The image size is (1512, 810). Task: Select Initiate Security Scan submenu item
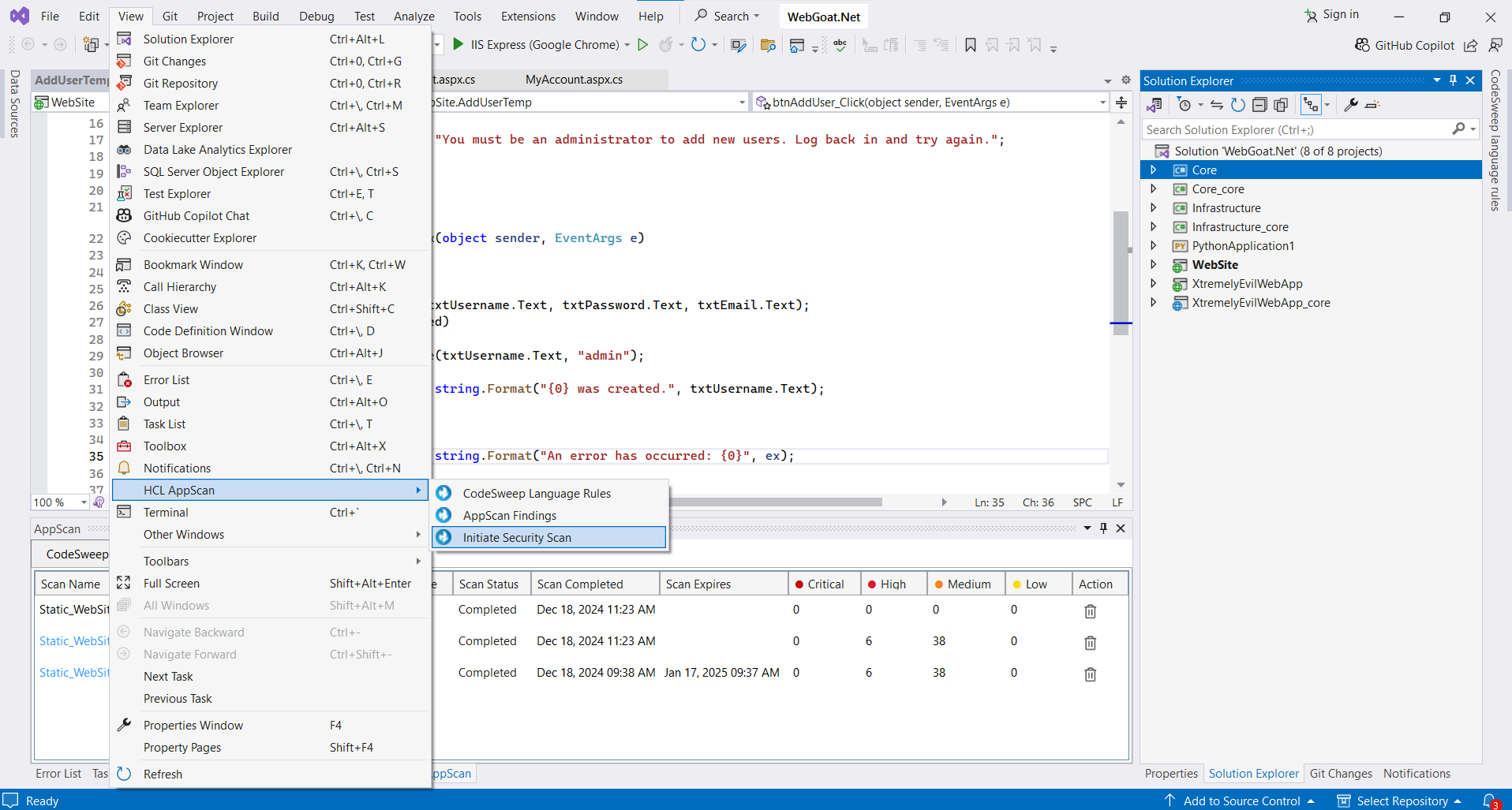549,538
